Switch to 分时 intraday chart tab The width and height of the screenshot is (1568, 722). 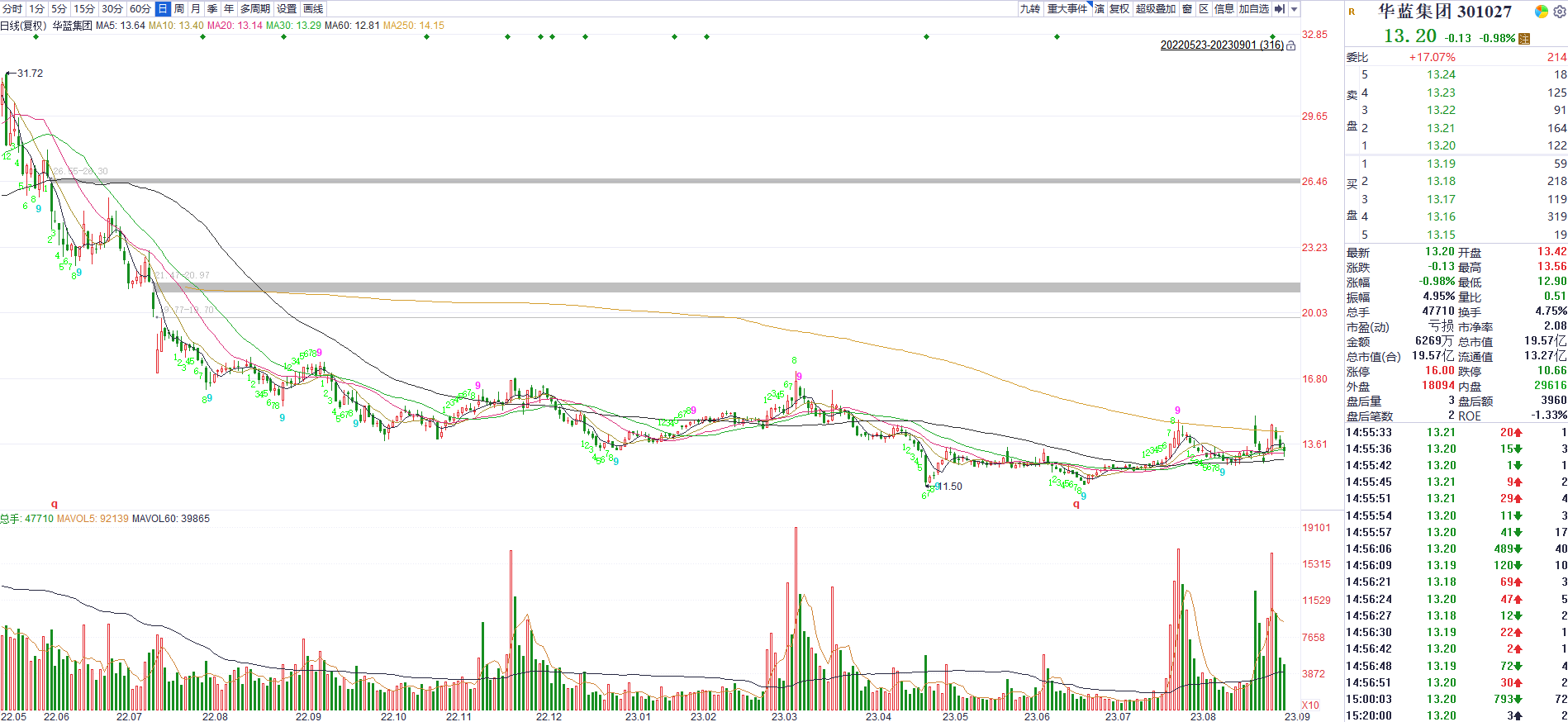pyautogui.click(x=12, y=9)
